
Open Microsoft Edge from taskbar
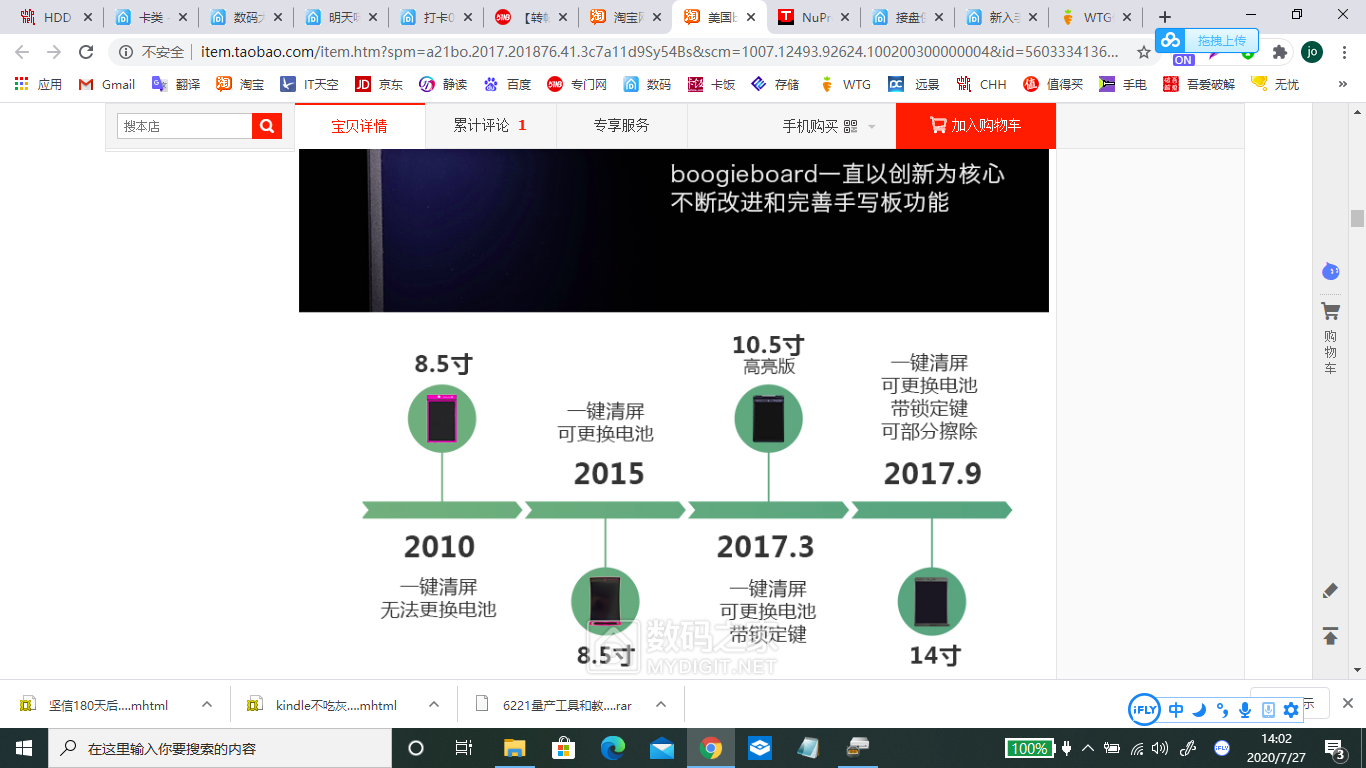[x=613, y=748]
